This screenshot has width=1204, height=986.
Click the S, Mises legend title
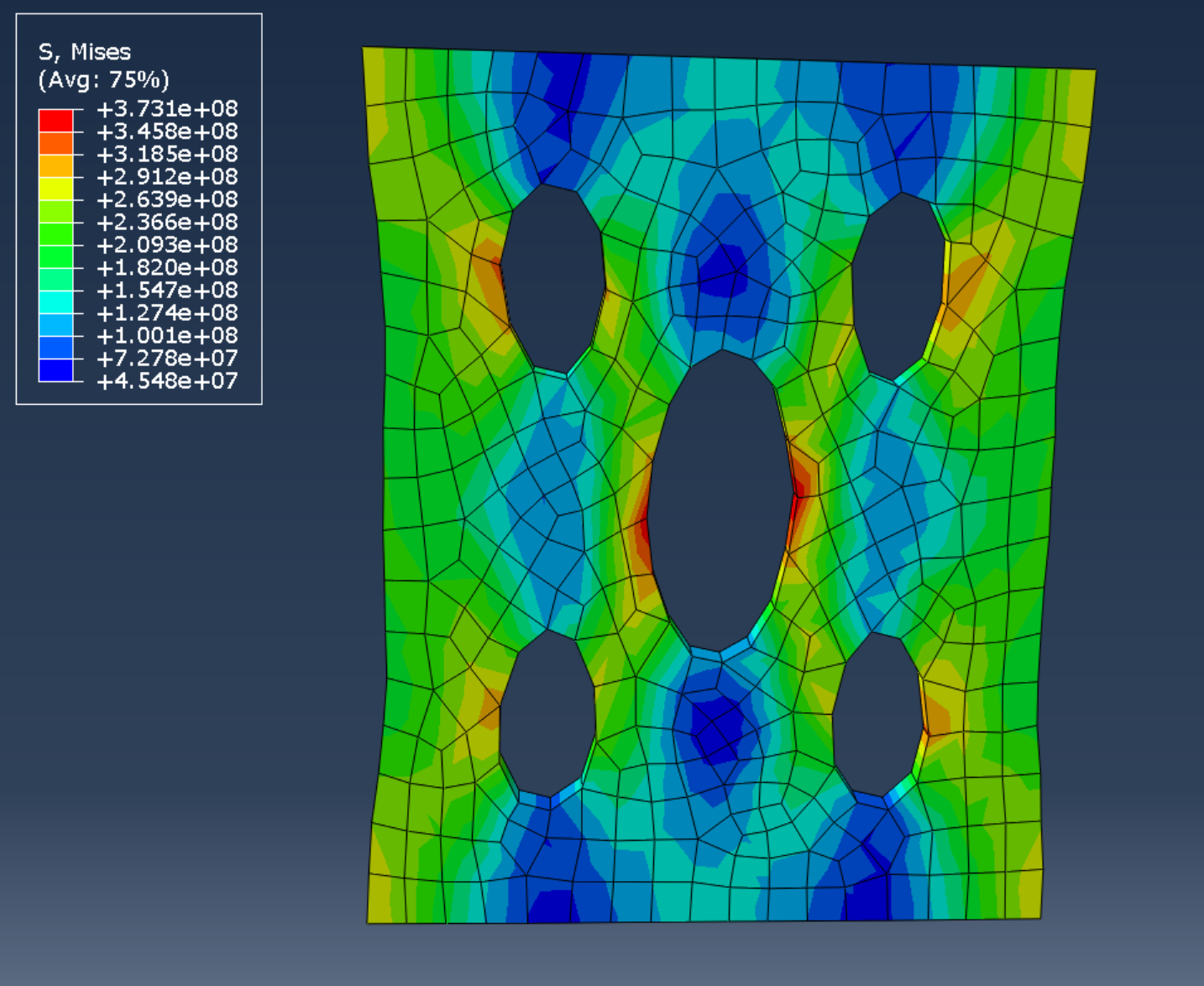click(85, 52)
